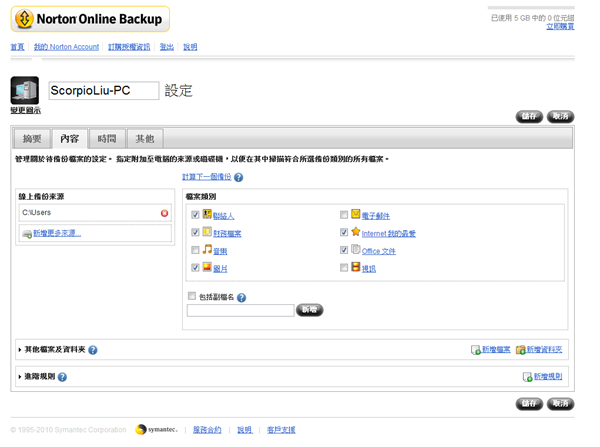The image size is (600, 447).
Task: Click the help icon beside 包括副檔名
Action: coord(242,297)
